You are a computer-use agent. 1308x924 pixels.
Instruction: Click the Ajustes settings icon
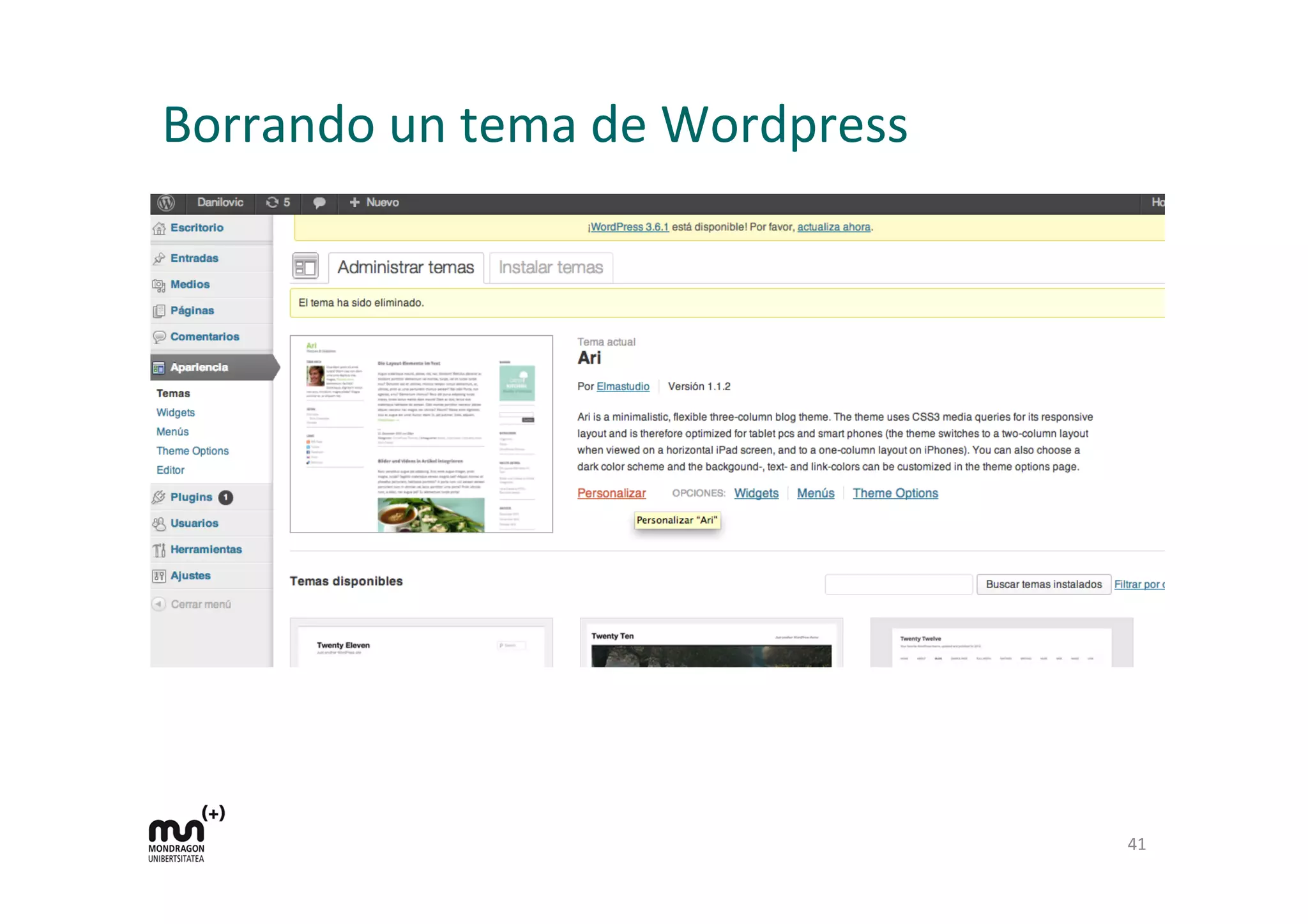(x=159, y=576)
